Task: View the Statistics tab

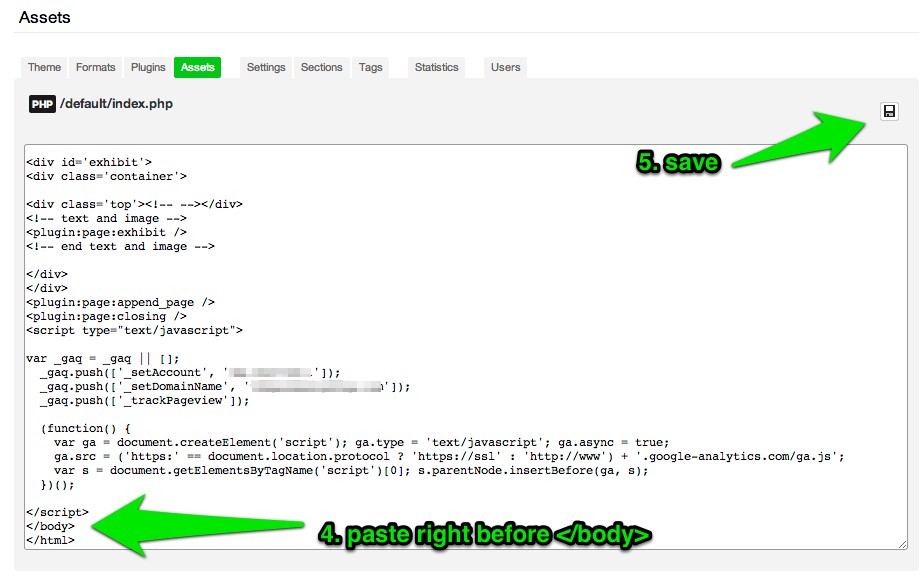Action: (436, 67)
